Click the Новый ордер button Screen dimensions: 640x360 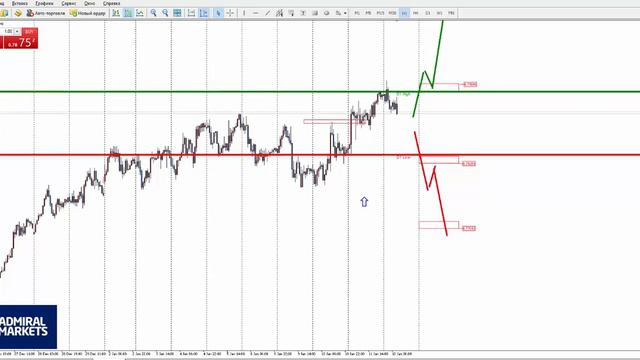88,13
